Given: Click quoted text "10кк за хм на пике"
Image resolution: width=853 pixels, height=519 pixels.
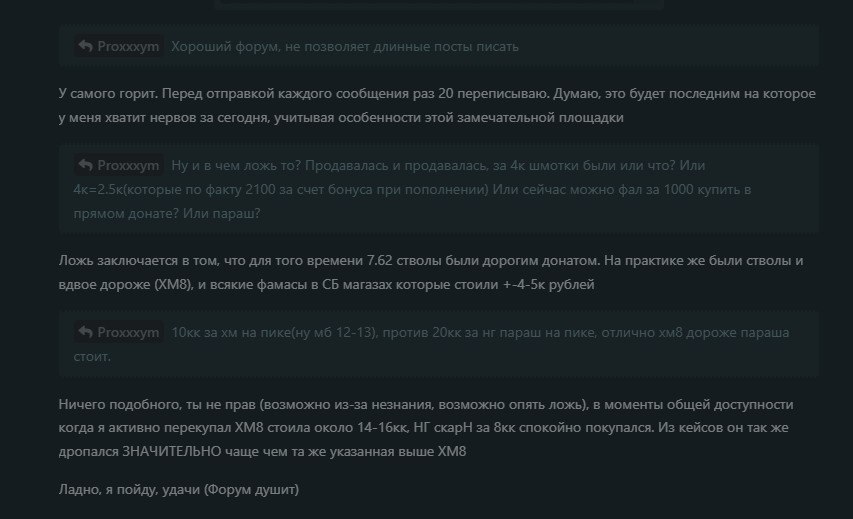Looking at the screenshot, I should click(232, 332).
